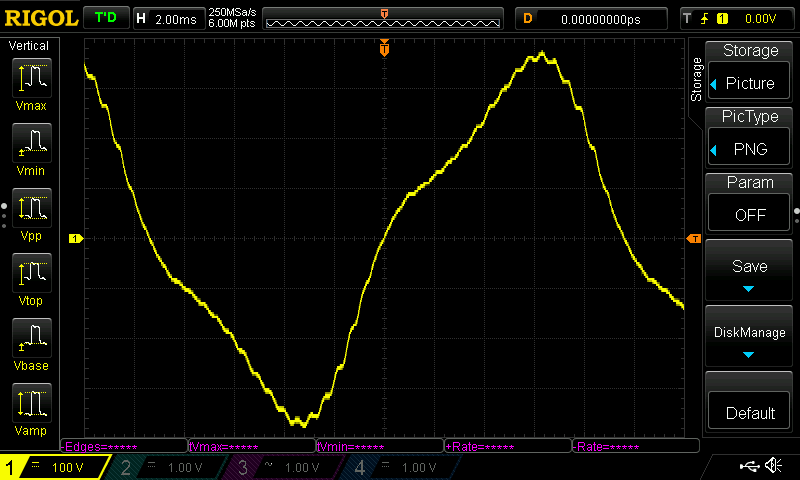Click the Vertical menu heading

[29, 46]
